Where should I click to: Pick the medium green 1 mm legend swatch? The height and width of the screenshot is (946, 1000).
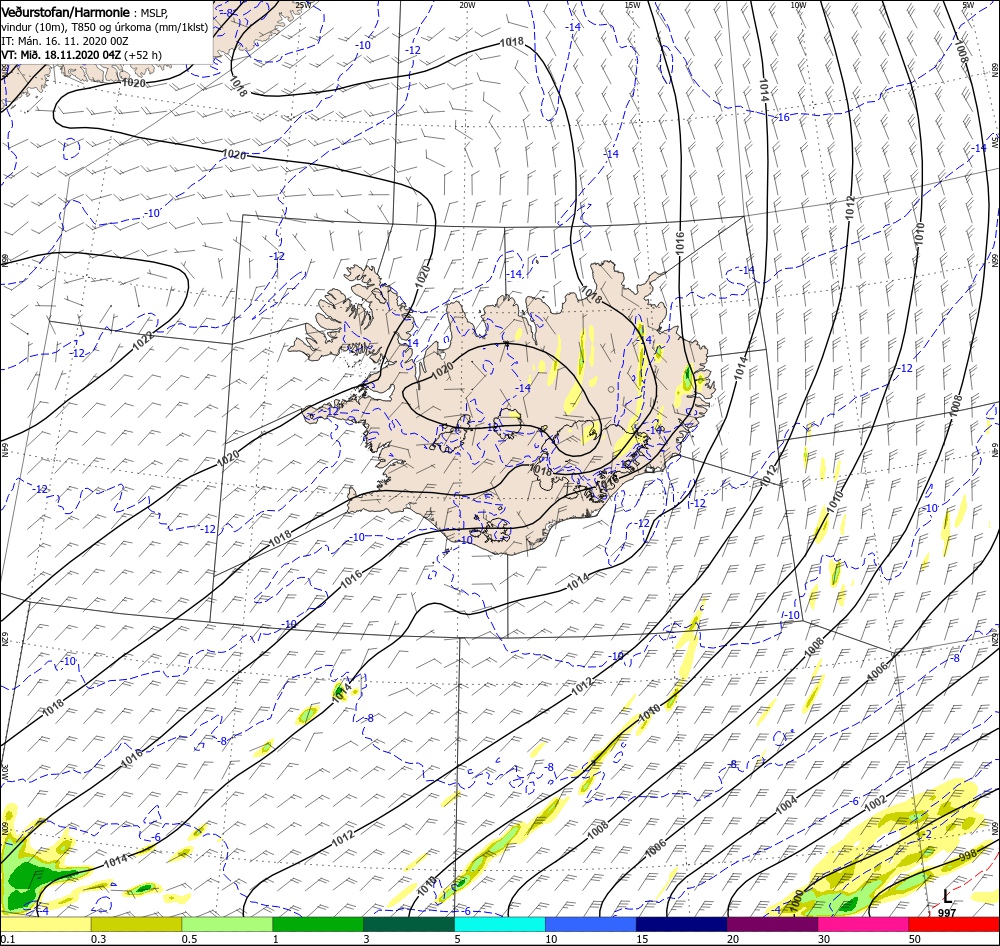(x=318, y=924)
